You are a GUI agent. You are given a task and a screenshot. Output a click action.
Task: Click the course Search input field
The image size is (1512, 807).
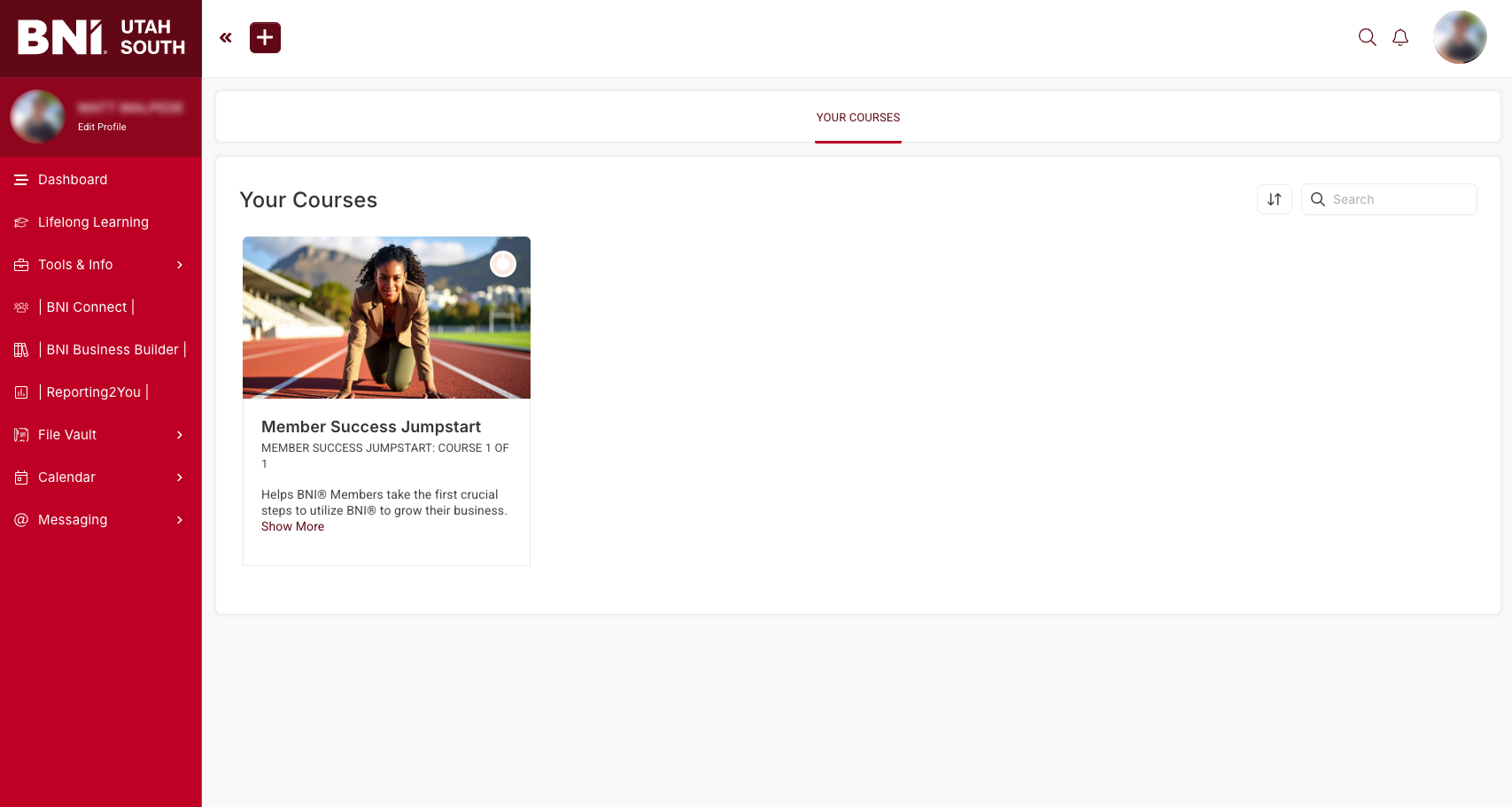1389,199
